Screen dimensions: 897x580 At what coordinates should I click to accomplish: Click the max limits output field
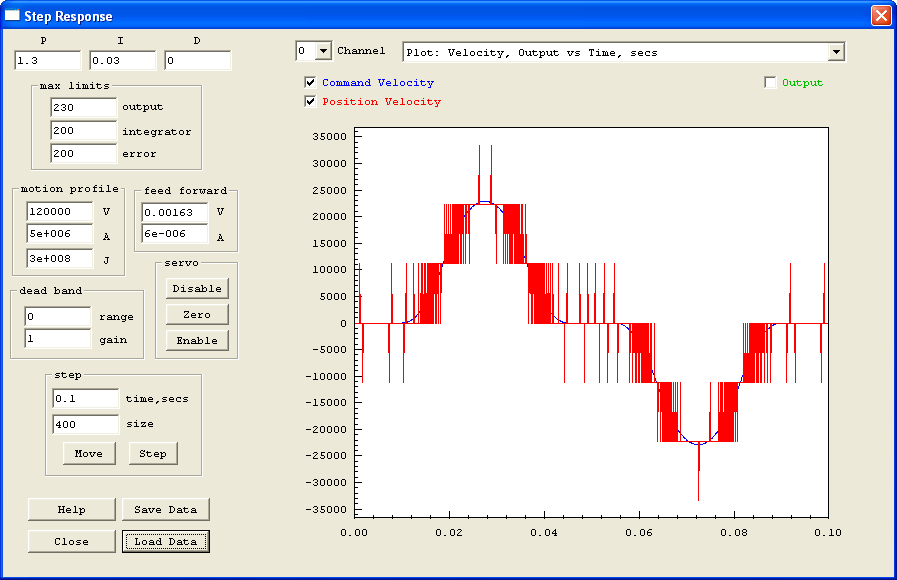pyautogui.click(x=83, y=107)
